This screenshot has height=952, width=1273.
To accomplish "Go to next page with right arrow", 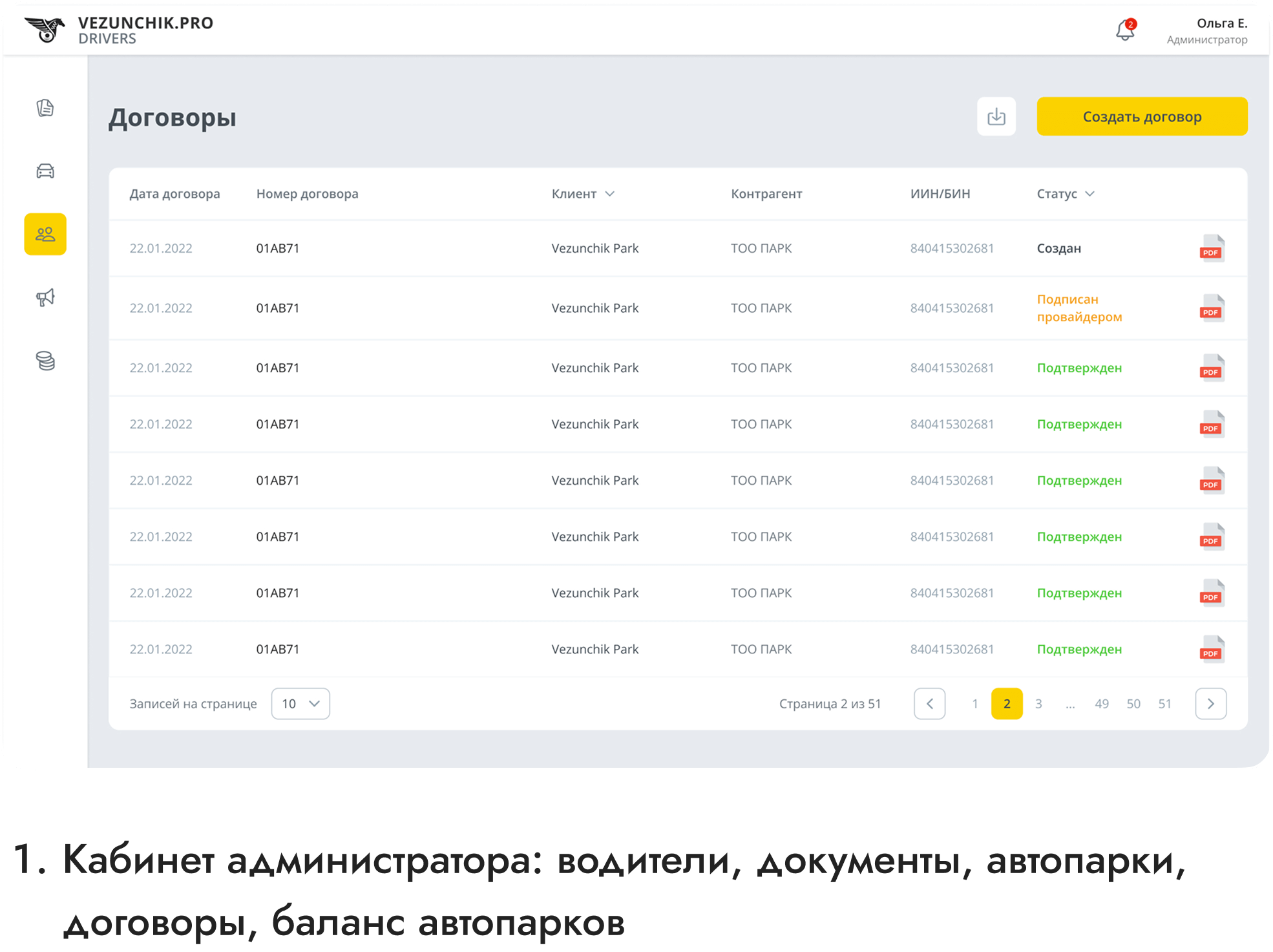I will pos(1210,704).
